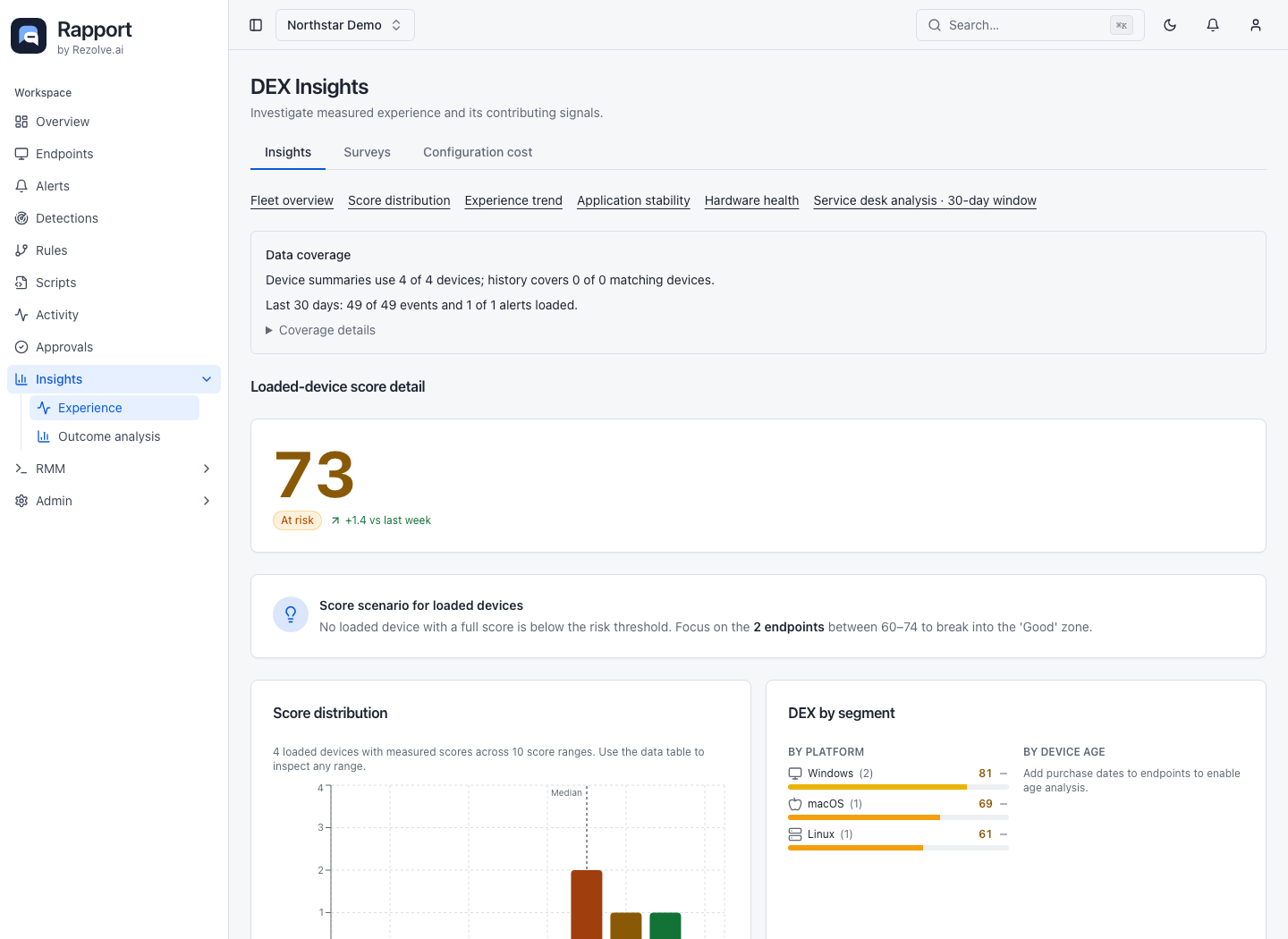The image size is (1288, 939).
Task: Focus the Search input field
Action: coord(1030,25)
